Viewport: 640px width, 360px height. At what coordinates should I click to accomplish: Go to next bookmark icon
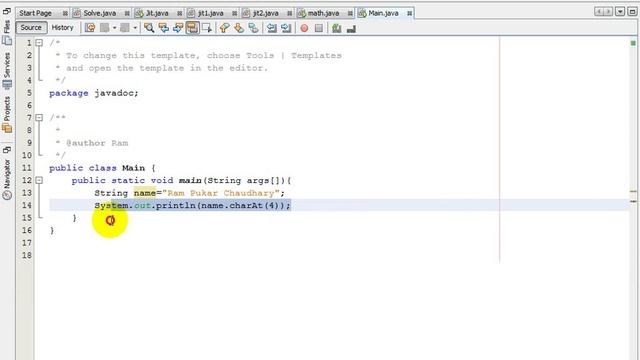click(x=239, y=28)
